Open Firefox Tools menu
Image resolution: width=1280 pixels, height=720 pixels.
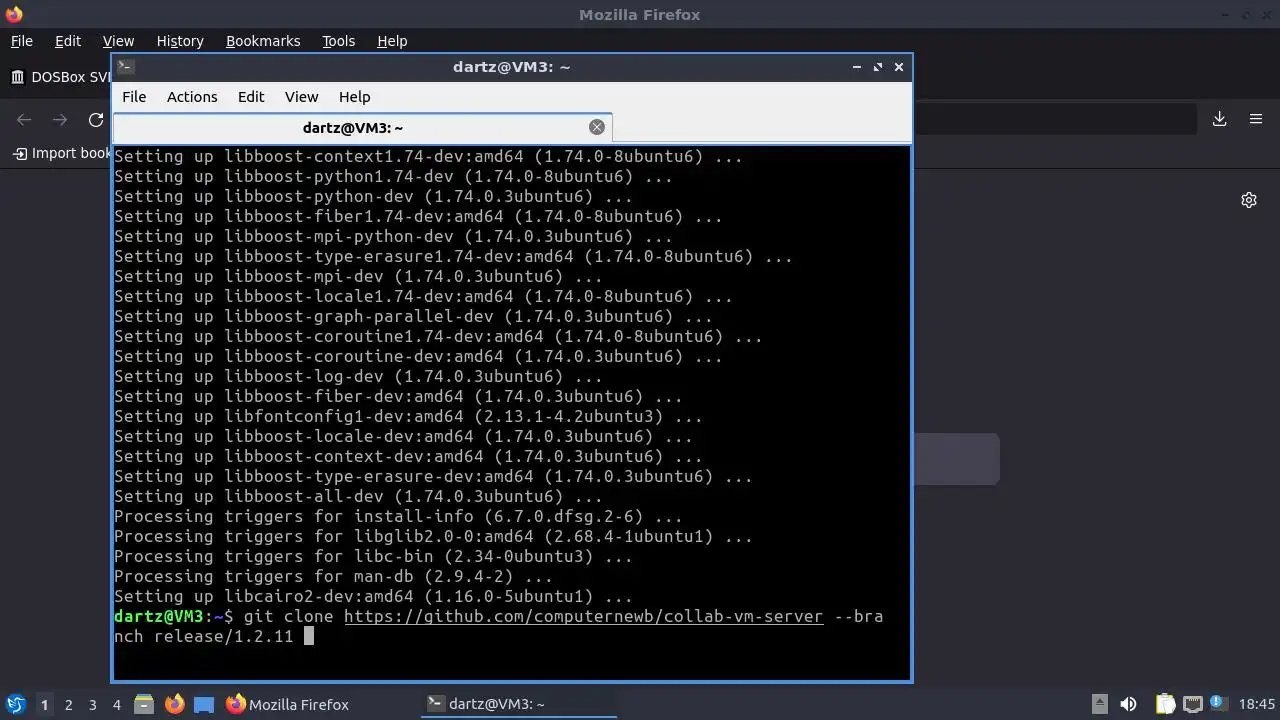(338, 41)
